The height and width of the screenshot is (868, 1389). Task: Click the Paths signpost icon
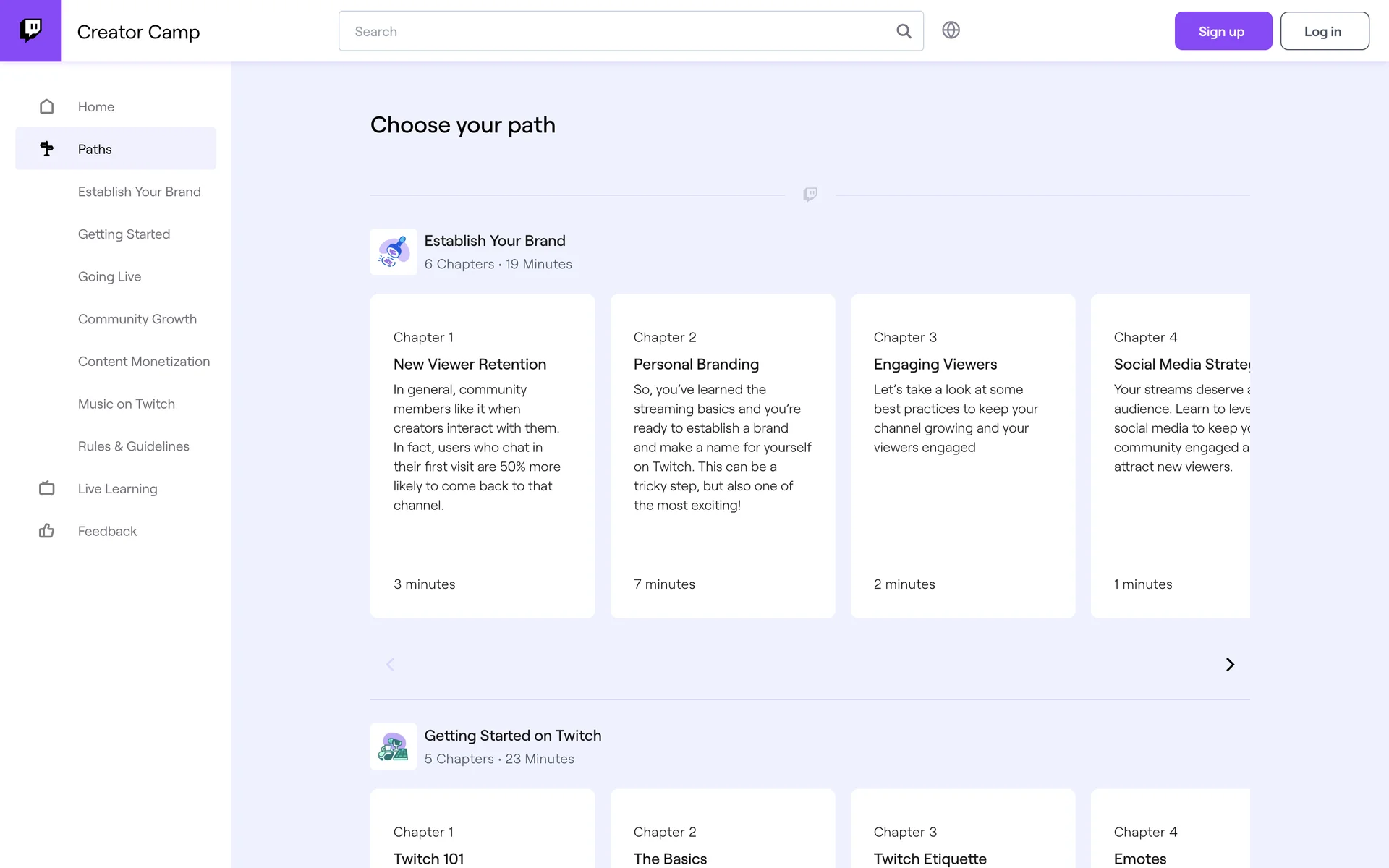coord(47,149)
